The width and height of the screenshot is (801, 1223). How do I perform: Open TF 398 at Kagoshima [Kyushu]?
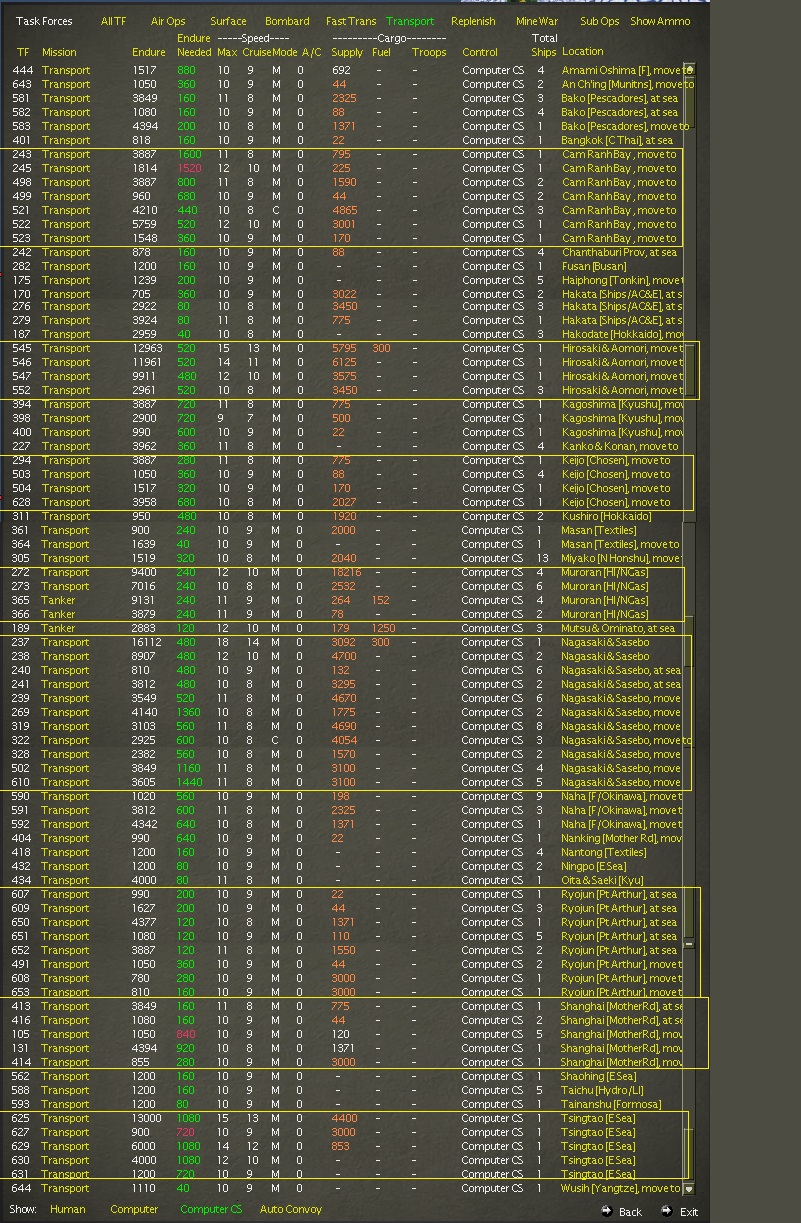coord(347,418)
